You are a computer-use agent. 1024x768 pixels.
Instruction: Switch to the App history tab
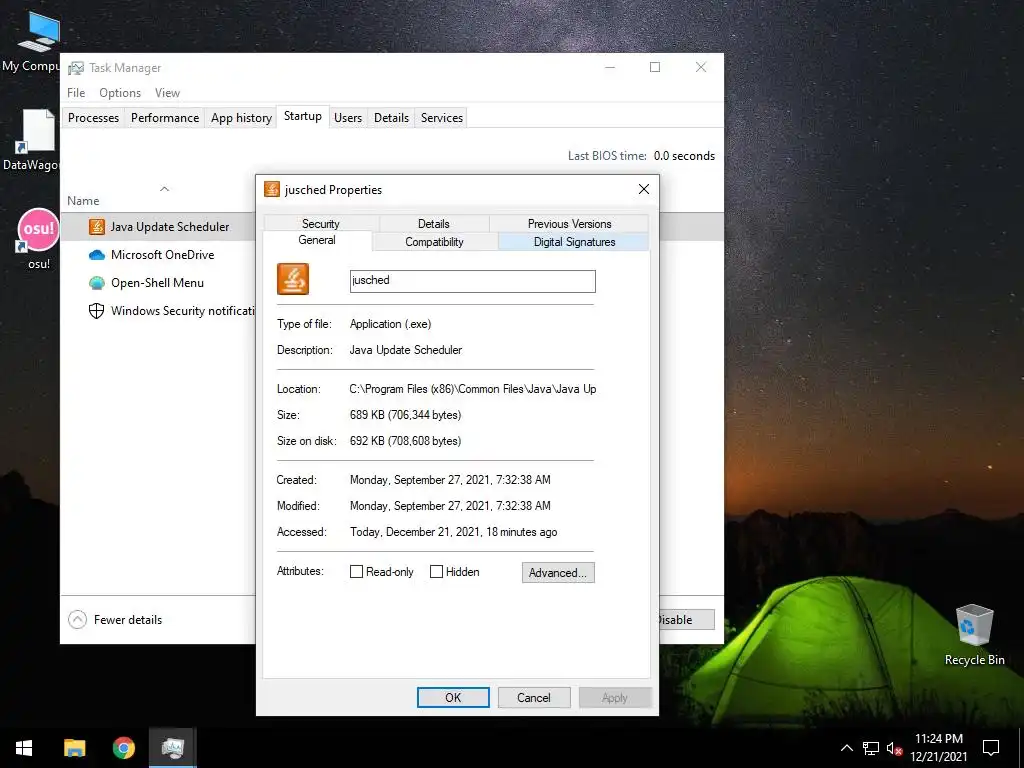pos(241,118)
